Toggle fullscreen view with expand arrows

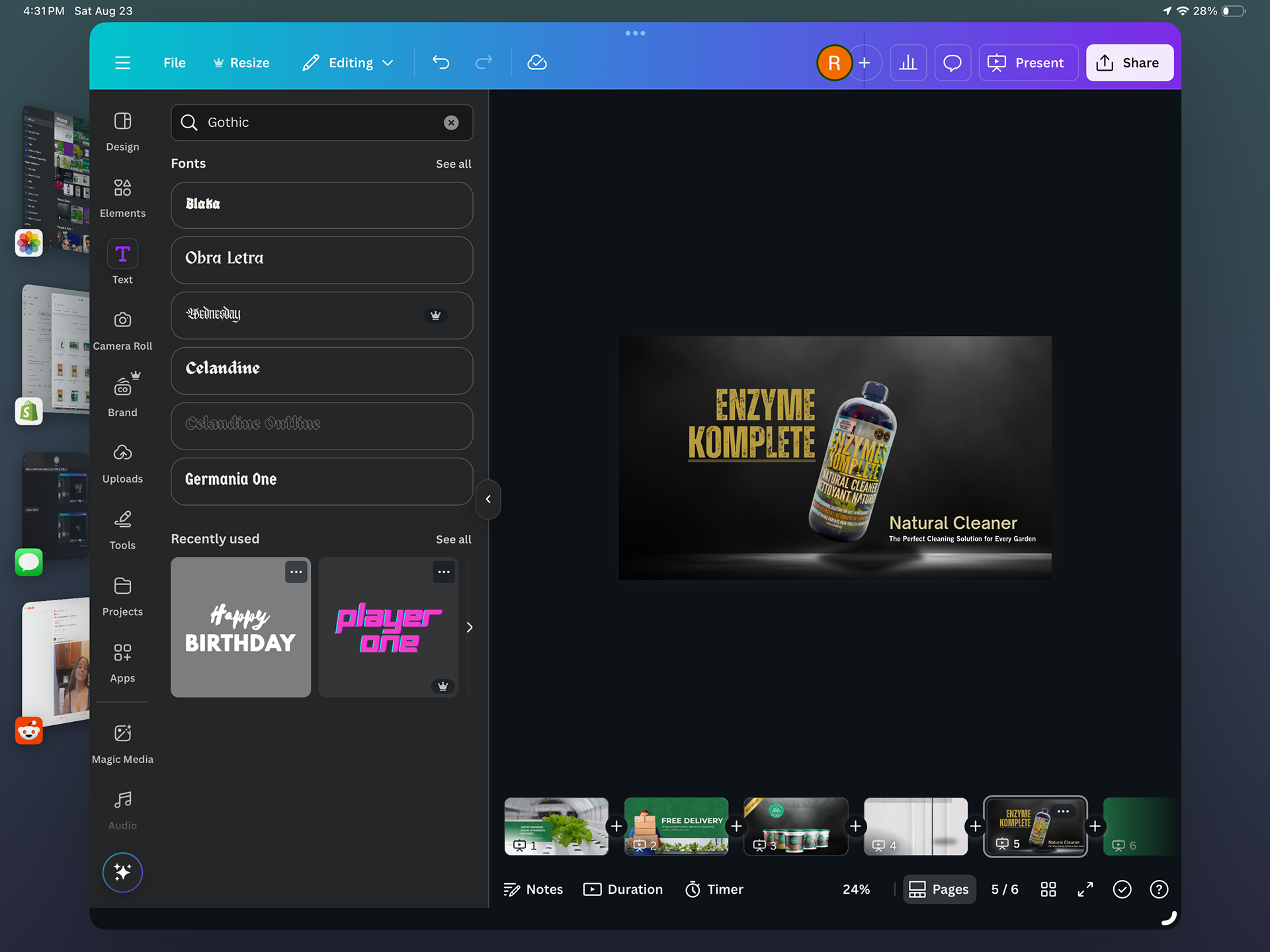(1085, 889)
